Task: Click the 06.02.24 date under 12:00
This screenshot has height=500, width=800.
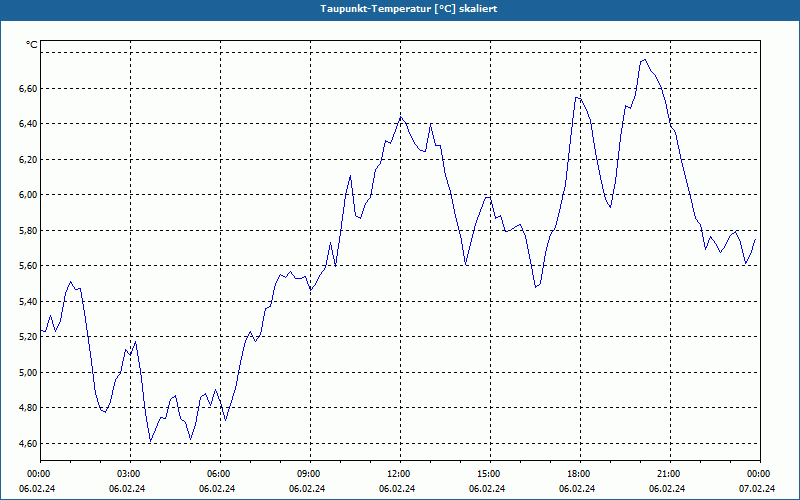Action: pyautogui.click(x=397, y=488)
